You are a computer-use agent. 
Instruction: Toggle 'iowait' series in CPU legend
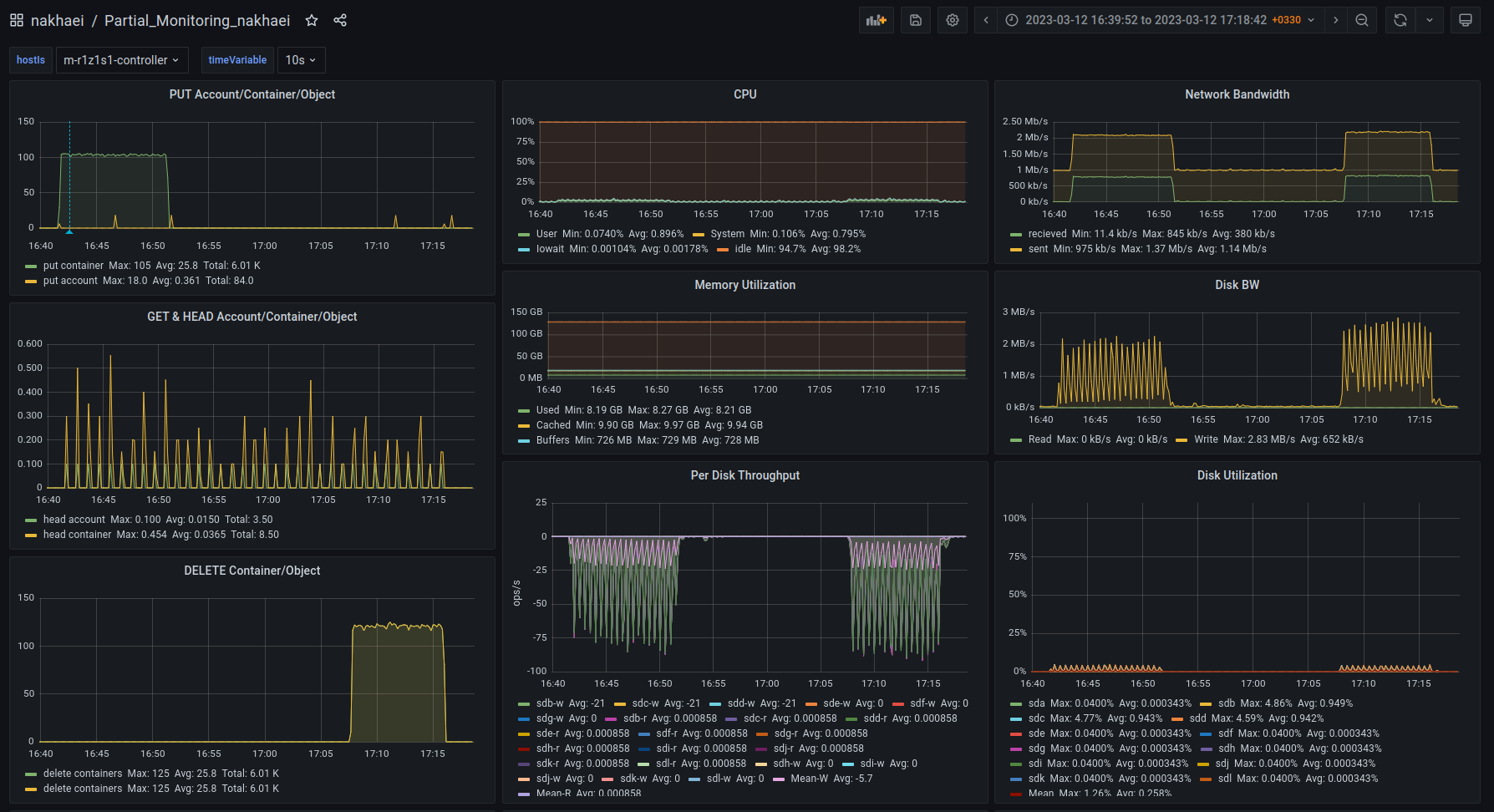click(550, 249)
